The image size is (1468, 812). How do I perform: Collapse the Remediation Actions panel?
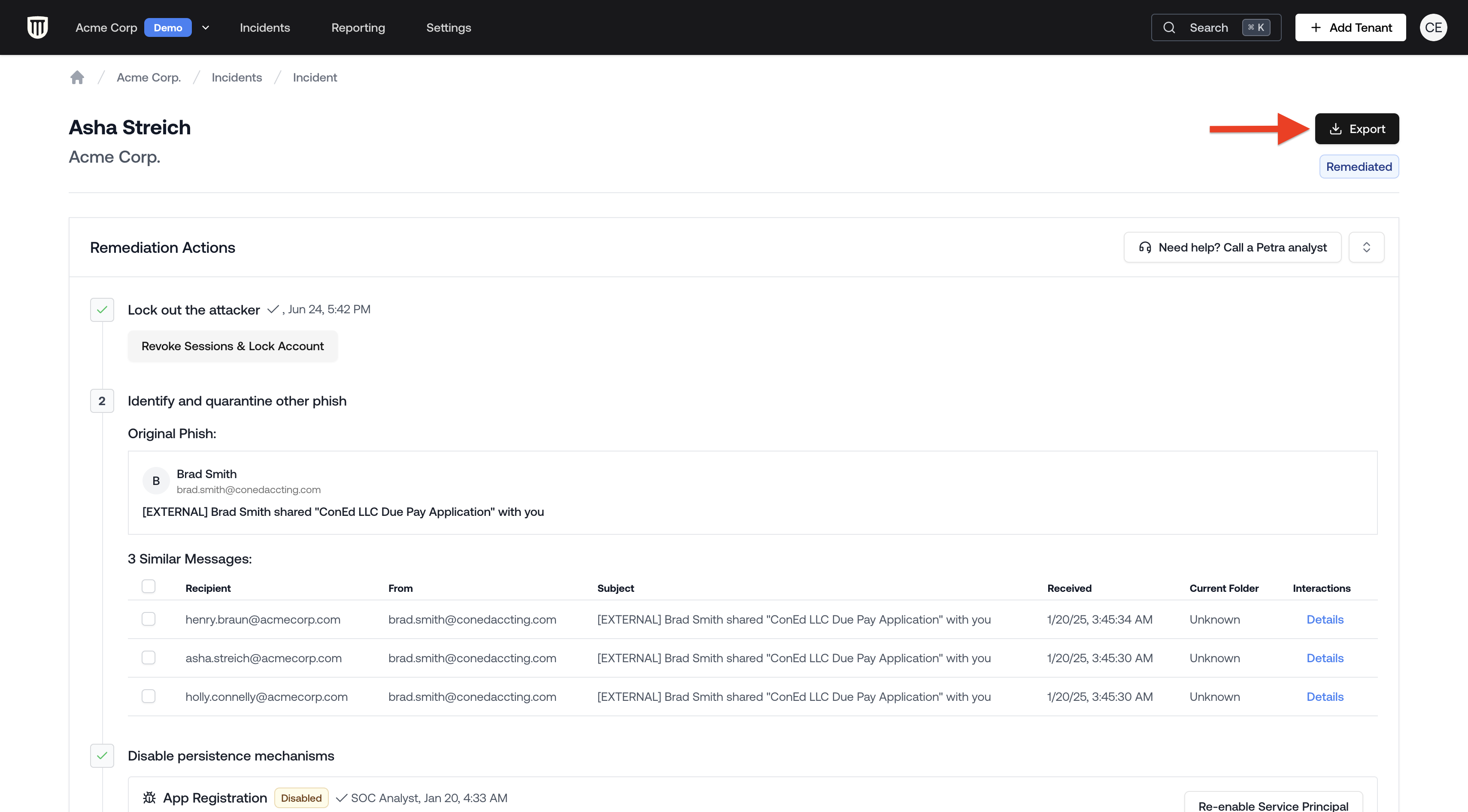pos(1366,247)
